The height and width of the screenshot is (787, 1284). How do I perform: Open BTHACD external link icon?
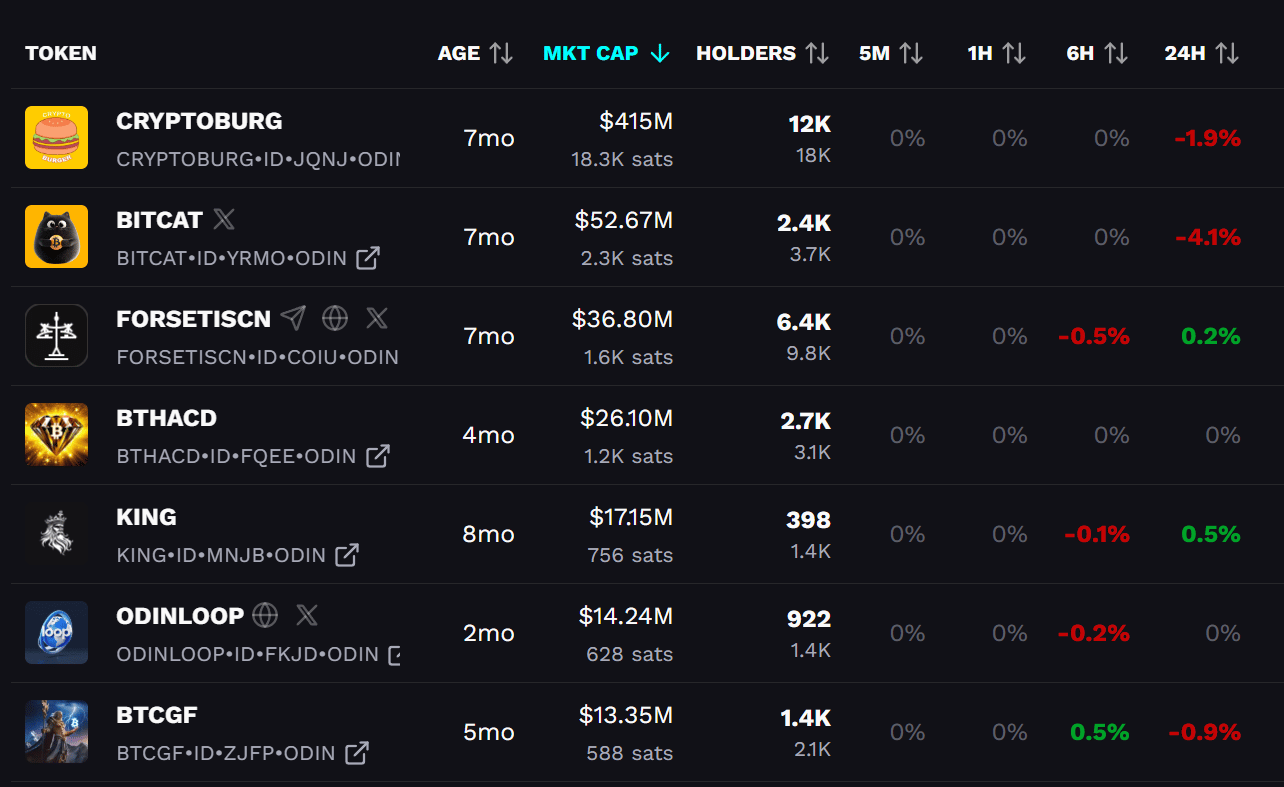(x=377, y=456)
